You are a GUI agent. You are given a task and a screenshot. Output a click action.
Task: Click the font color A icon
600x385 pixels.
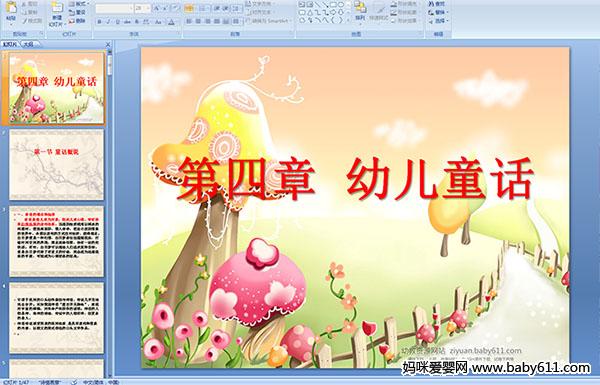click(x=171, y=22)
